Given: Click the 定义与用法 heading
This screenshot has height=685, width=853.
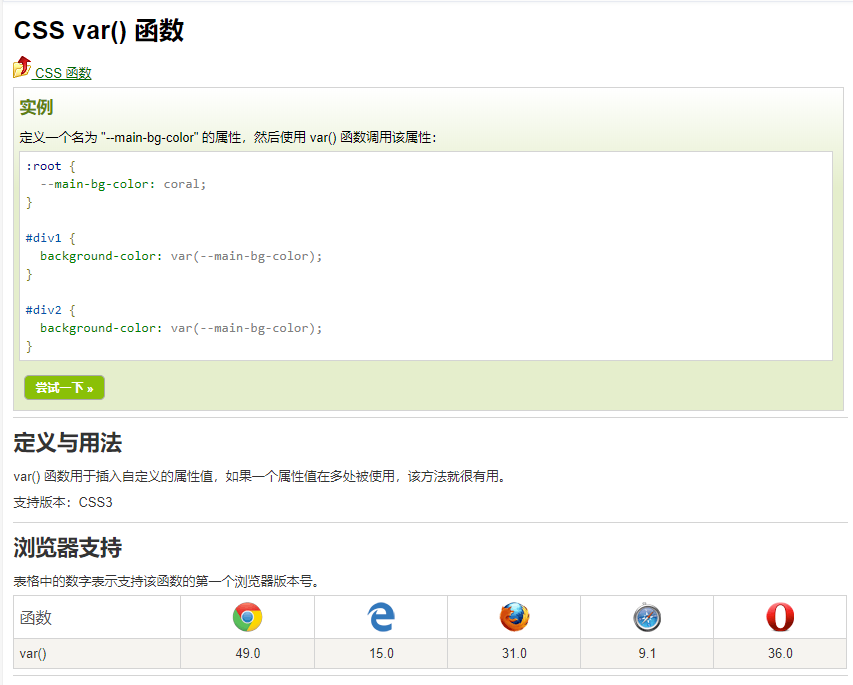Looking at the screenshot, I should click(x=67, y=442).
